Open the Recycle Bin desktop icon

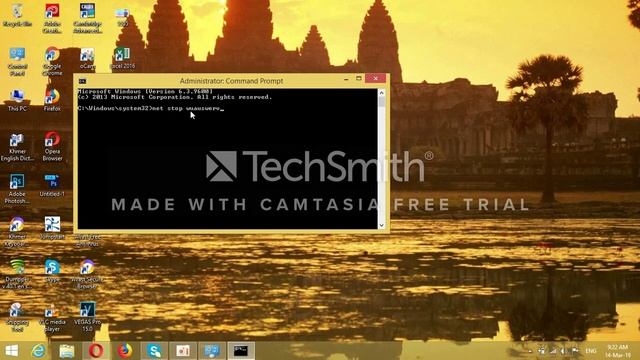pyautogui.click(x=17, y=16)
